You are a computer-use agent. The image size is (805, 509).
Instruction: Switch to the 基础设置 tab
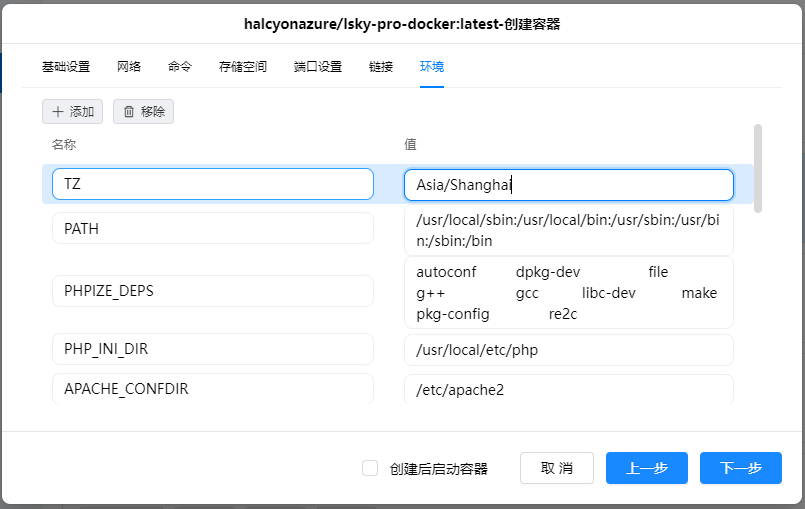pos(66,67)
